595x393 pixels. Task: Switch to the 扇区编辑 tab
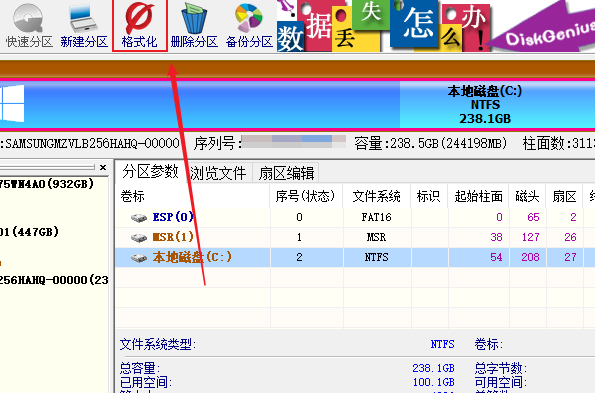tap(286, 173)
